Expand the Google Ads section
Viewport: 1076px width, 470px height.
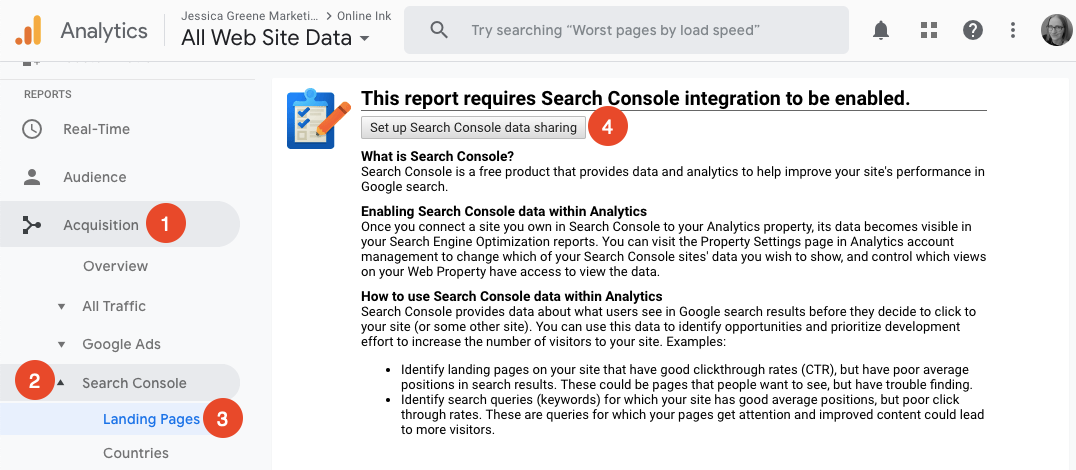pos(62,345)
